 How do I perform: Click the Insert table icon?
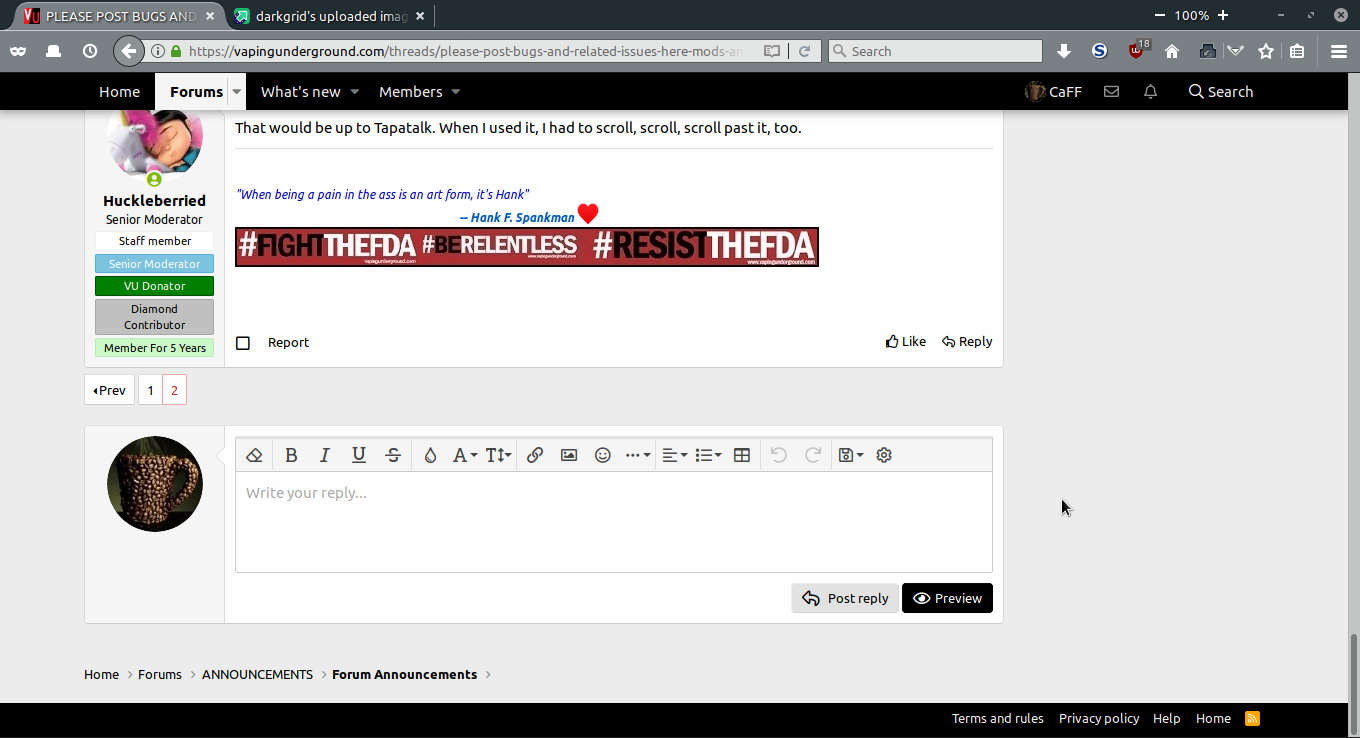[x=742, y=455]
